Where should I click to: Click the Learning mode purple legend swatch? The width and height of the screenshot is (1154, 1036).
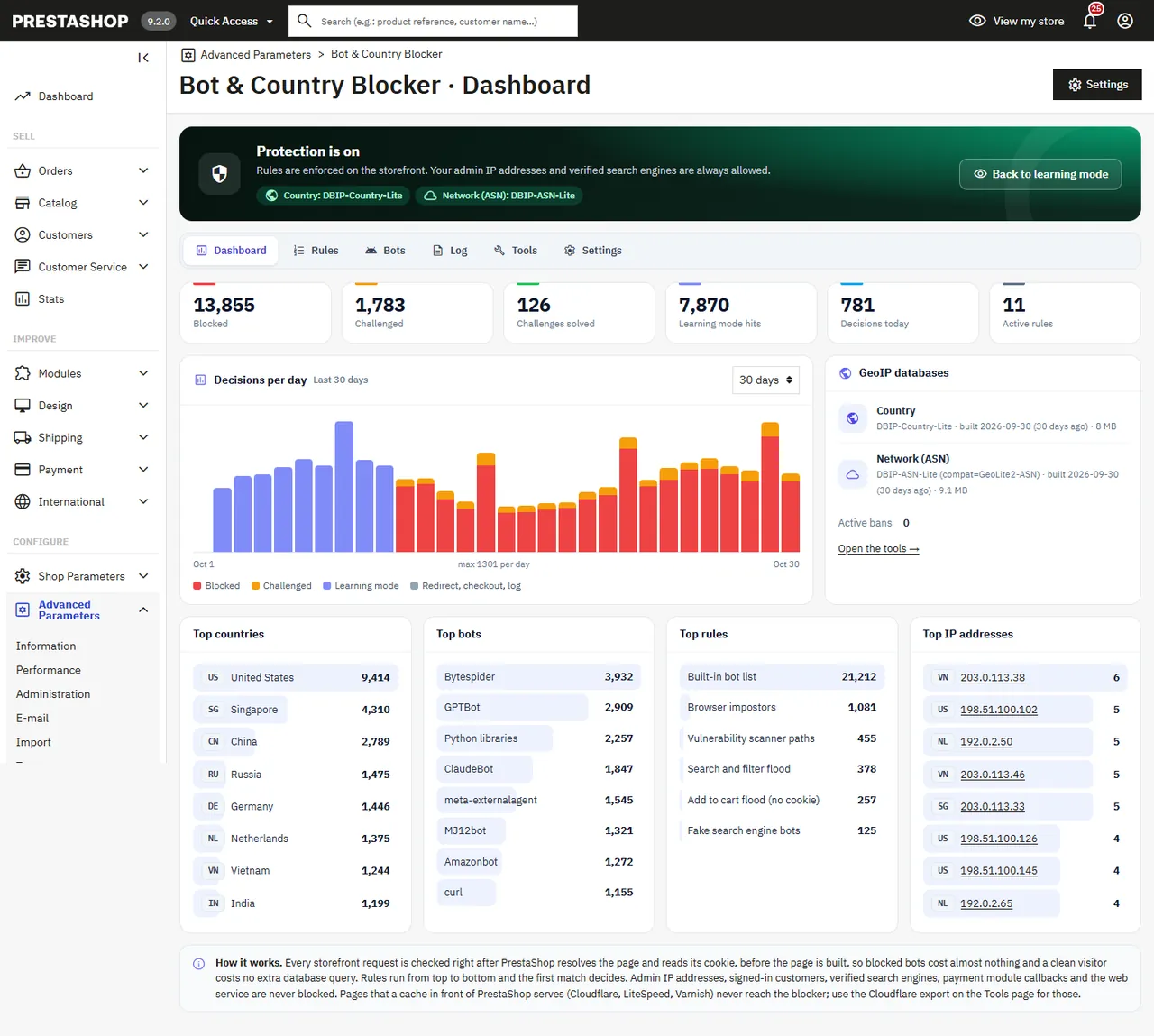tap(327, 586)
